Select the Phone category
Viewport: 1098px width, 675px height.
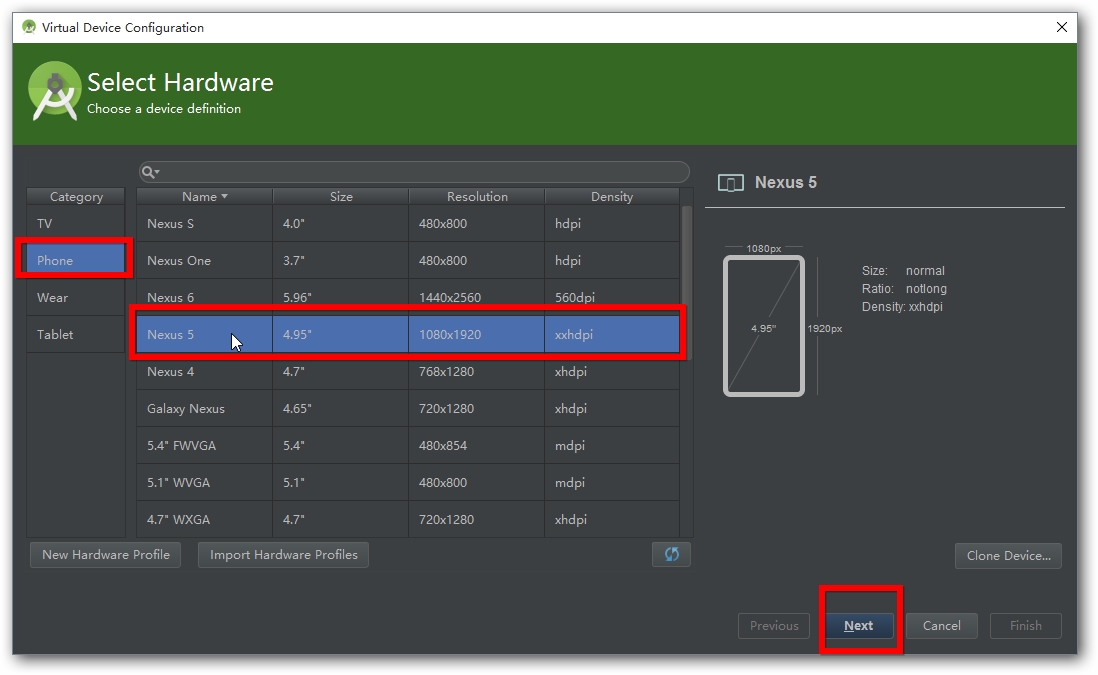76,260
